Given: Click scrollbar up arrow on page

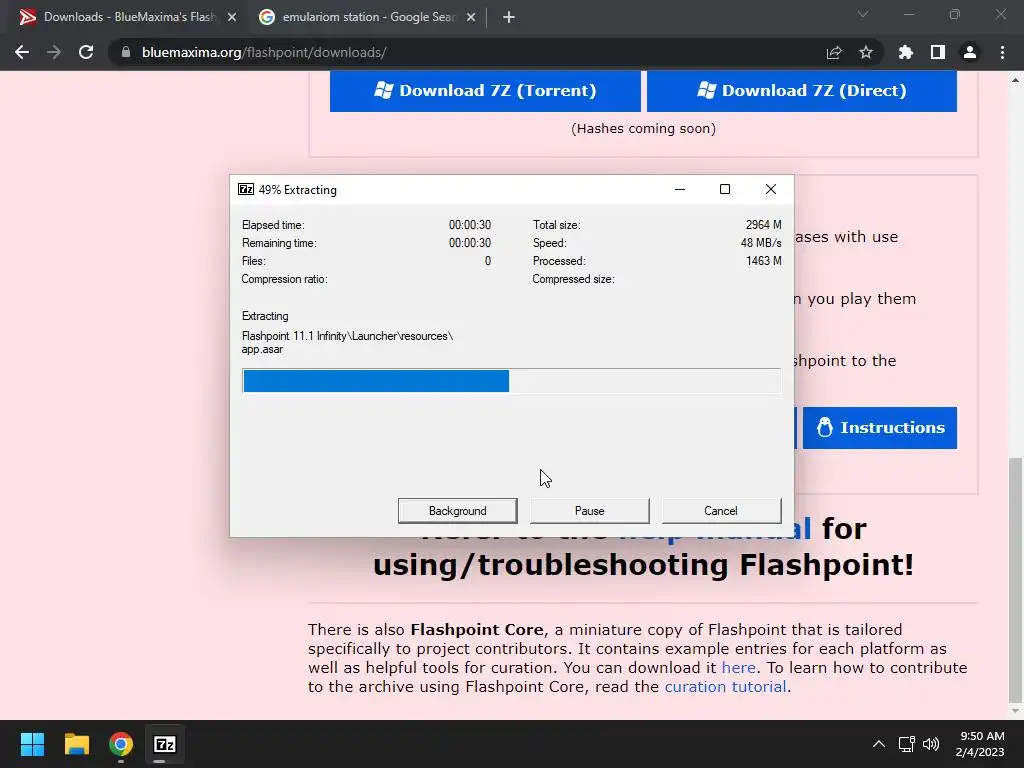Looking at the screenshot, I should pos(1015,80).
